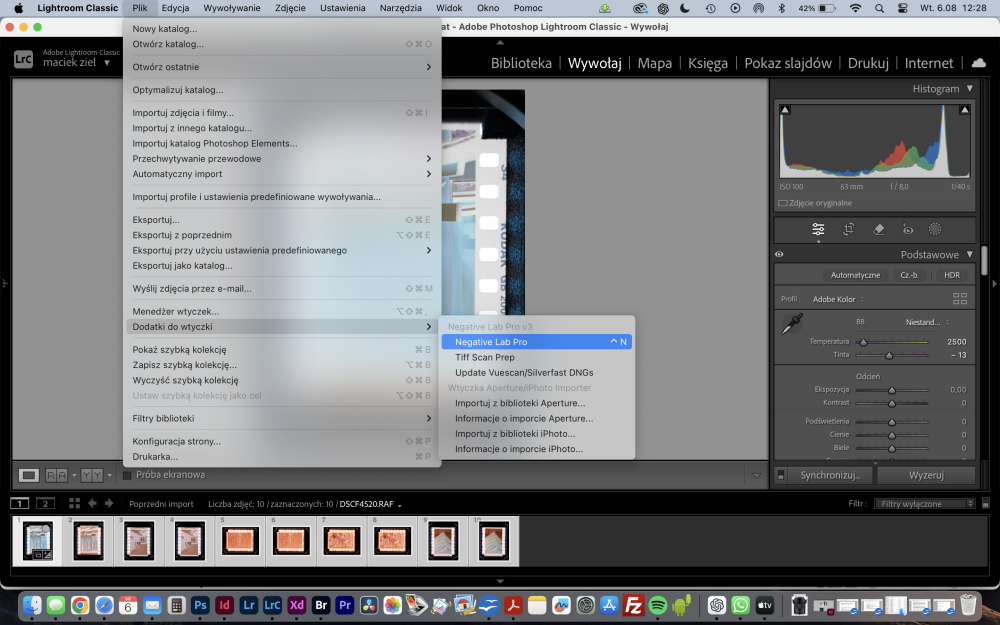Enable HDR editing mode
The height and width of the screenshot is (625, 1000).
[x=952, y=275]
